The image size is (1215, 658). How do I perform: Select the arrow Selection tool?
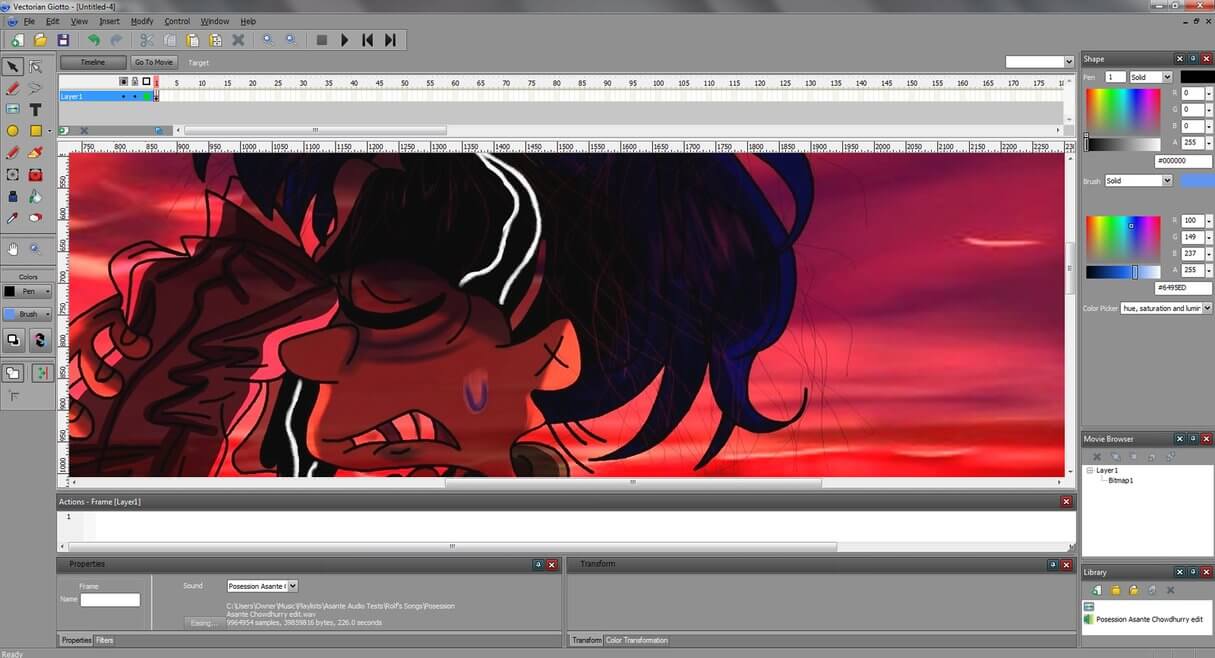click(13, 67)
